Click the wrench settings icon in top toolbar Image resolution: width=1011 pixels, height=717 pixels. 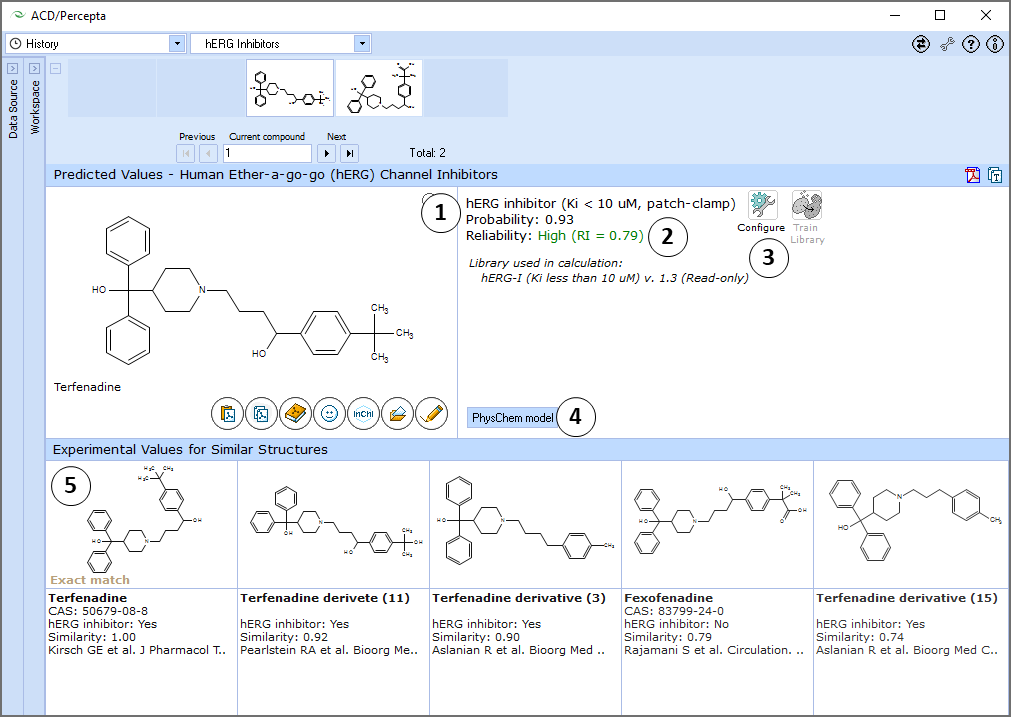(946, 44)
